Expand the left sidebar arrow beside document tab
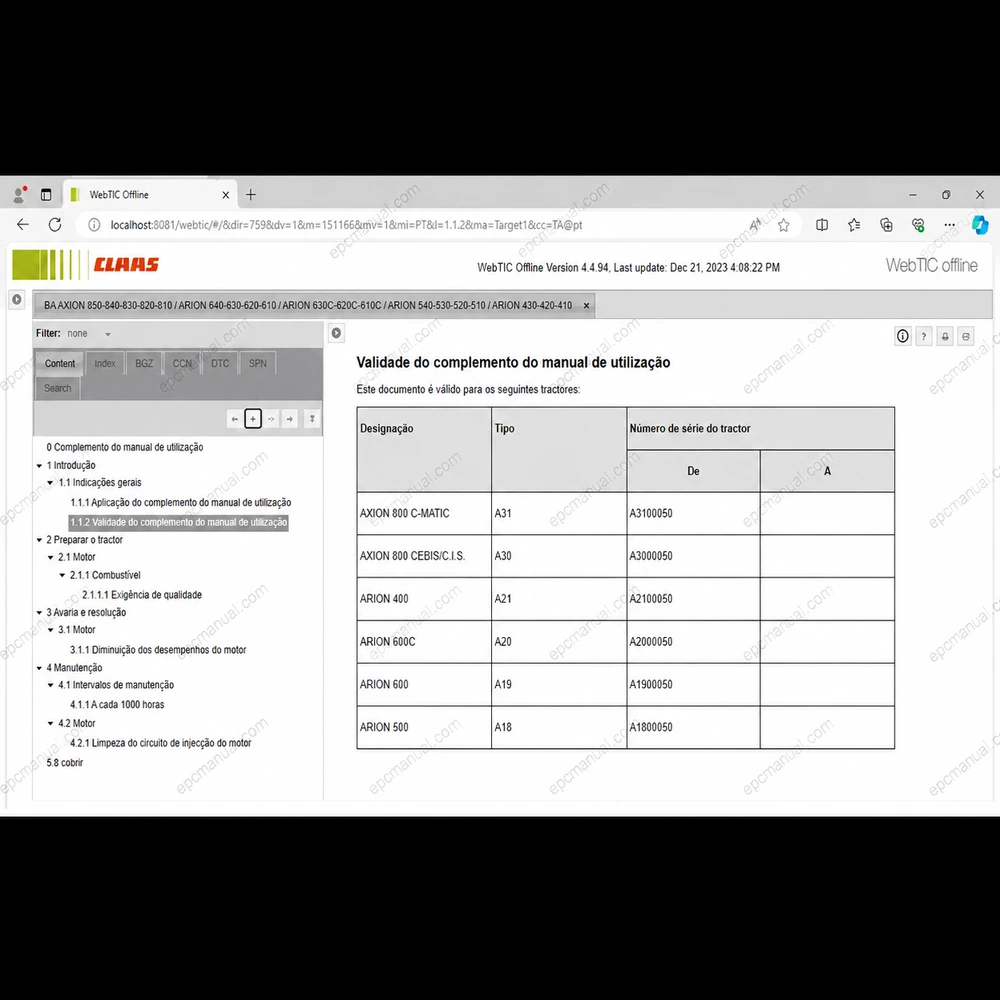The image size is (1000, 1000). click(x=17, y=299)
